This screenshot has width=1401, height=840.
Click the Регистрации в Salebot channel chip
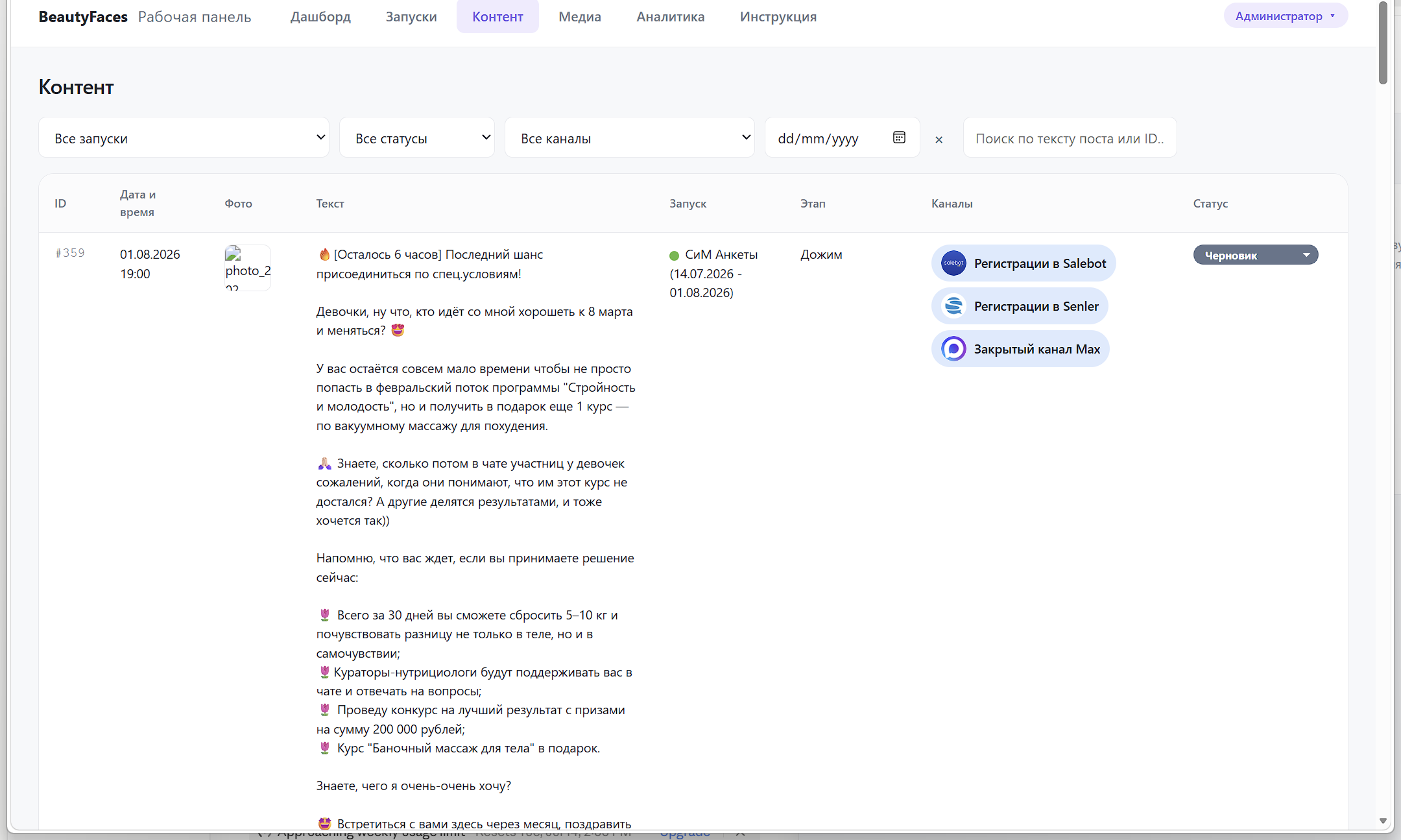pyautogui.click(x=1024, y=263)
